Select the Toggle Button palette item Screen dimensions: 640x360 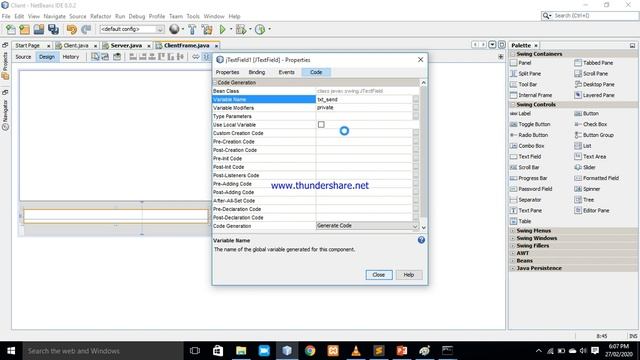pyautogui.click(x=530, y=124)
